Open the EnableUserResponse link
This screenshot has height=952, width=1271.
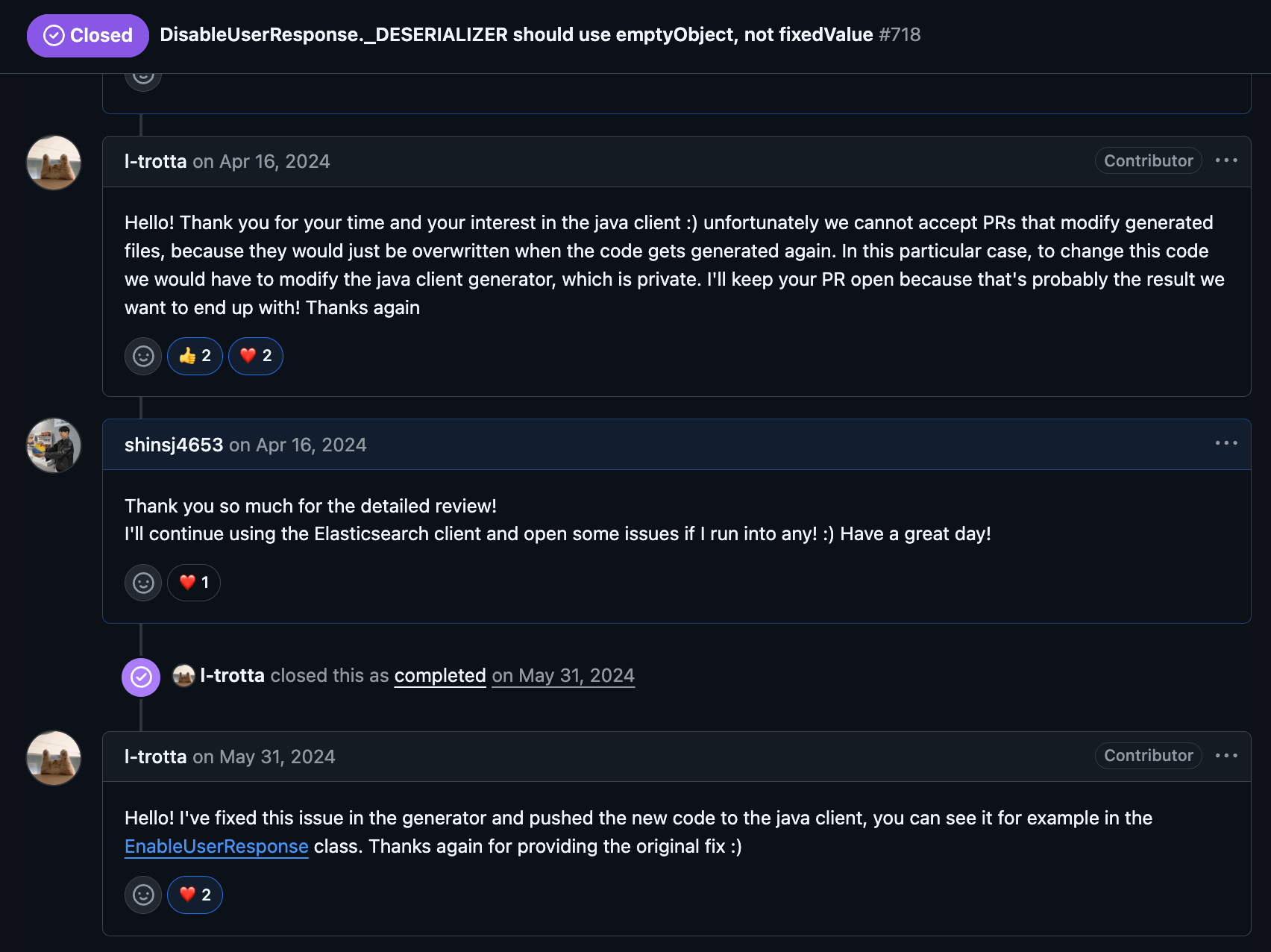[x=216, y=847]
